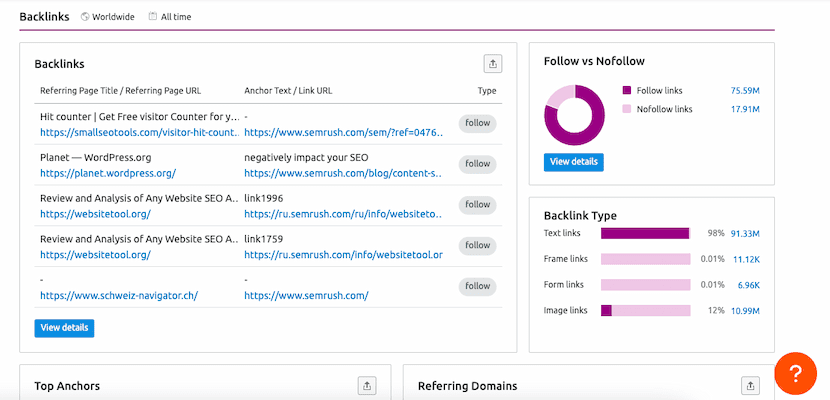Open the smallseotools.com visitor-hit-counter link
Image resolution: width=830 pixels, height=400 pixels.
point(140,133)
